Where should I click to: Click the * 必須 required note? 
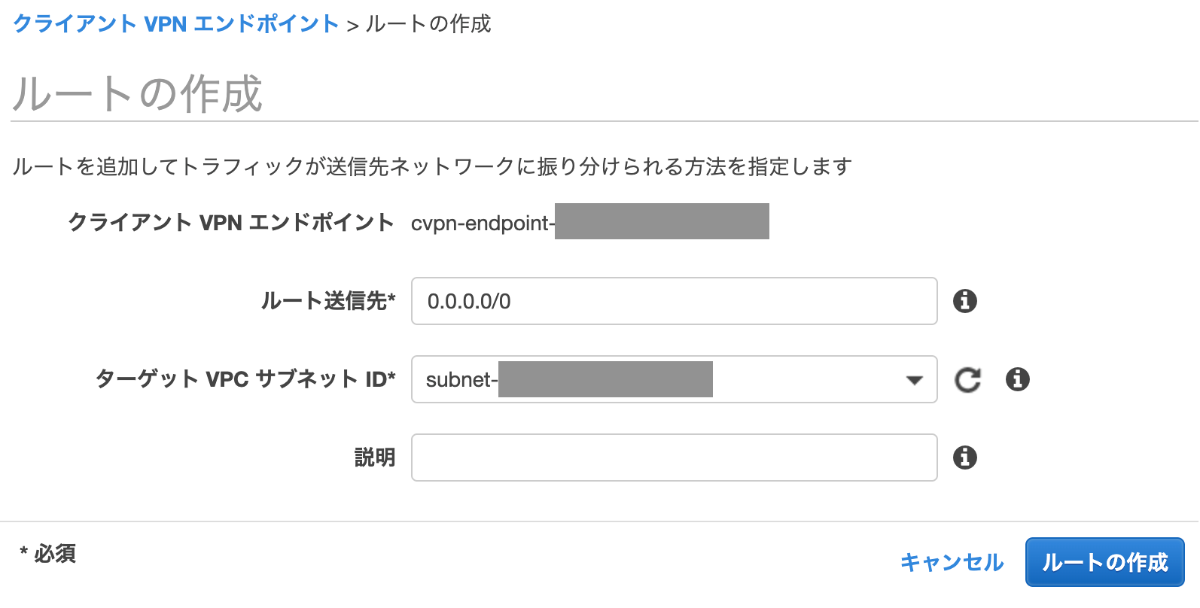point(48,553)
